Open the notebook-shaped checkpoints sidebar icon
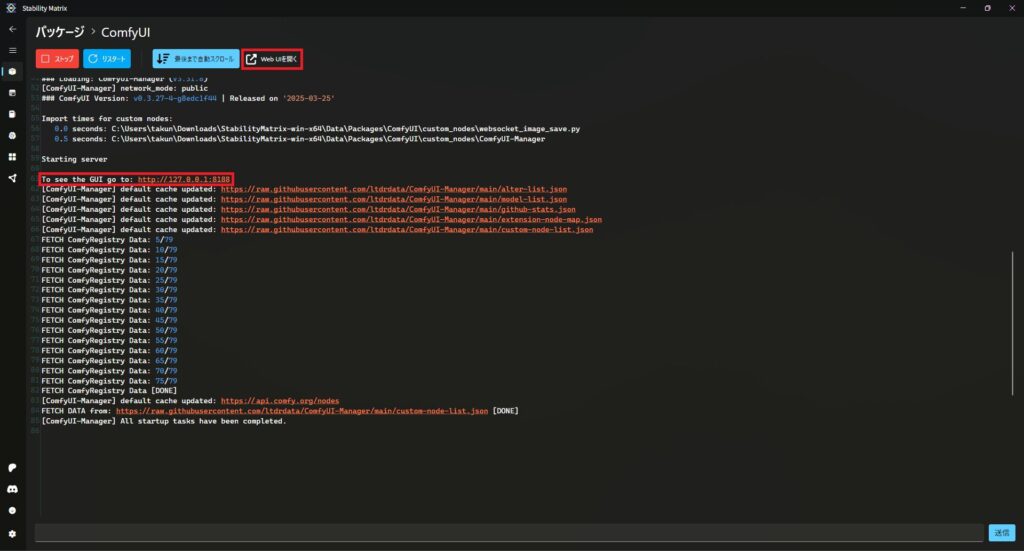 12,114
